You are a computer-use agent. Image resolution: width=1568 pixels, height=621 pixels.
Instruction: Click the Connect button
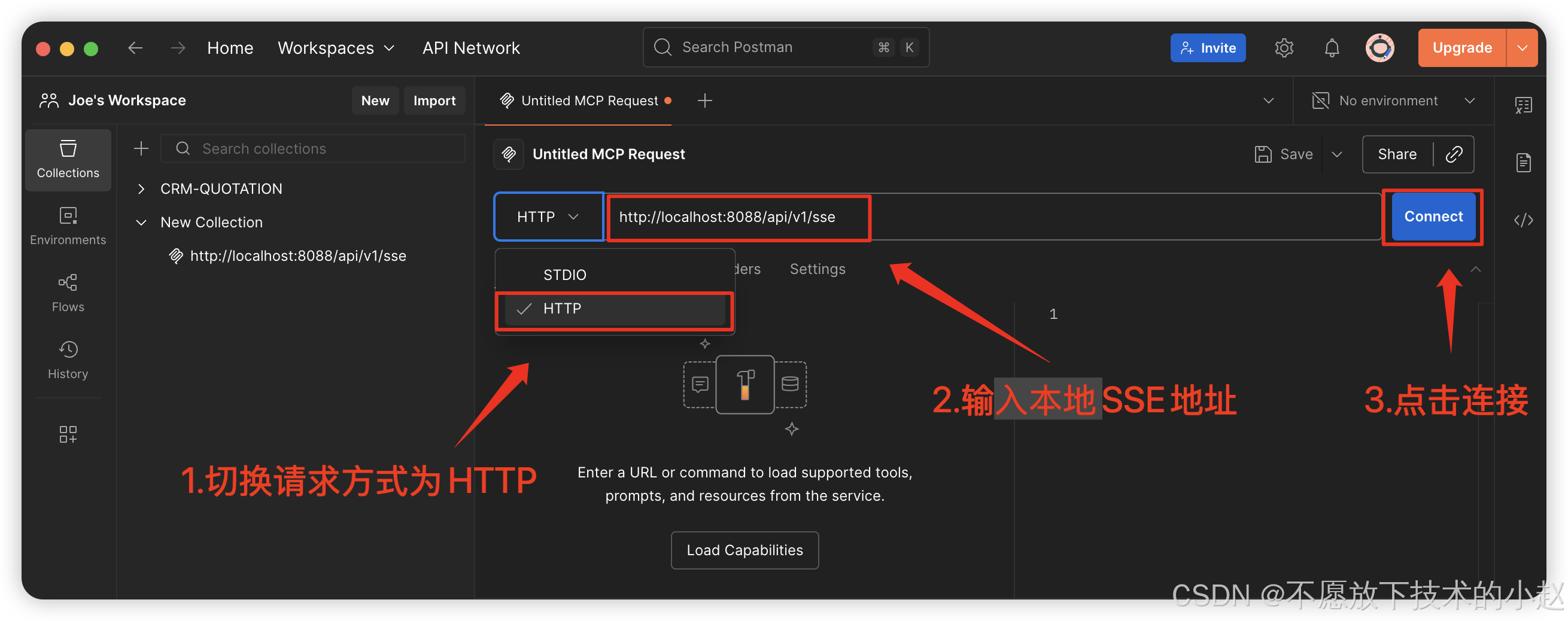tap(1433, 217)
